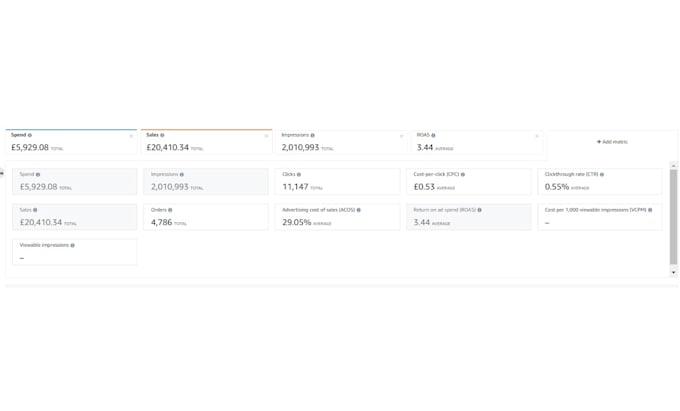Choose the Cost-per-click £0.53 tile
This screenshot has height=411, width=680.
pos(469,181)
